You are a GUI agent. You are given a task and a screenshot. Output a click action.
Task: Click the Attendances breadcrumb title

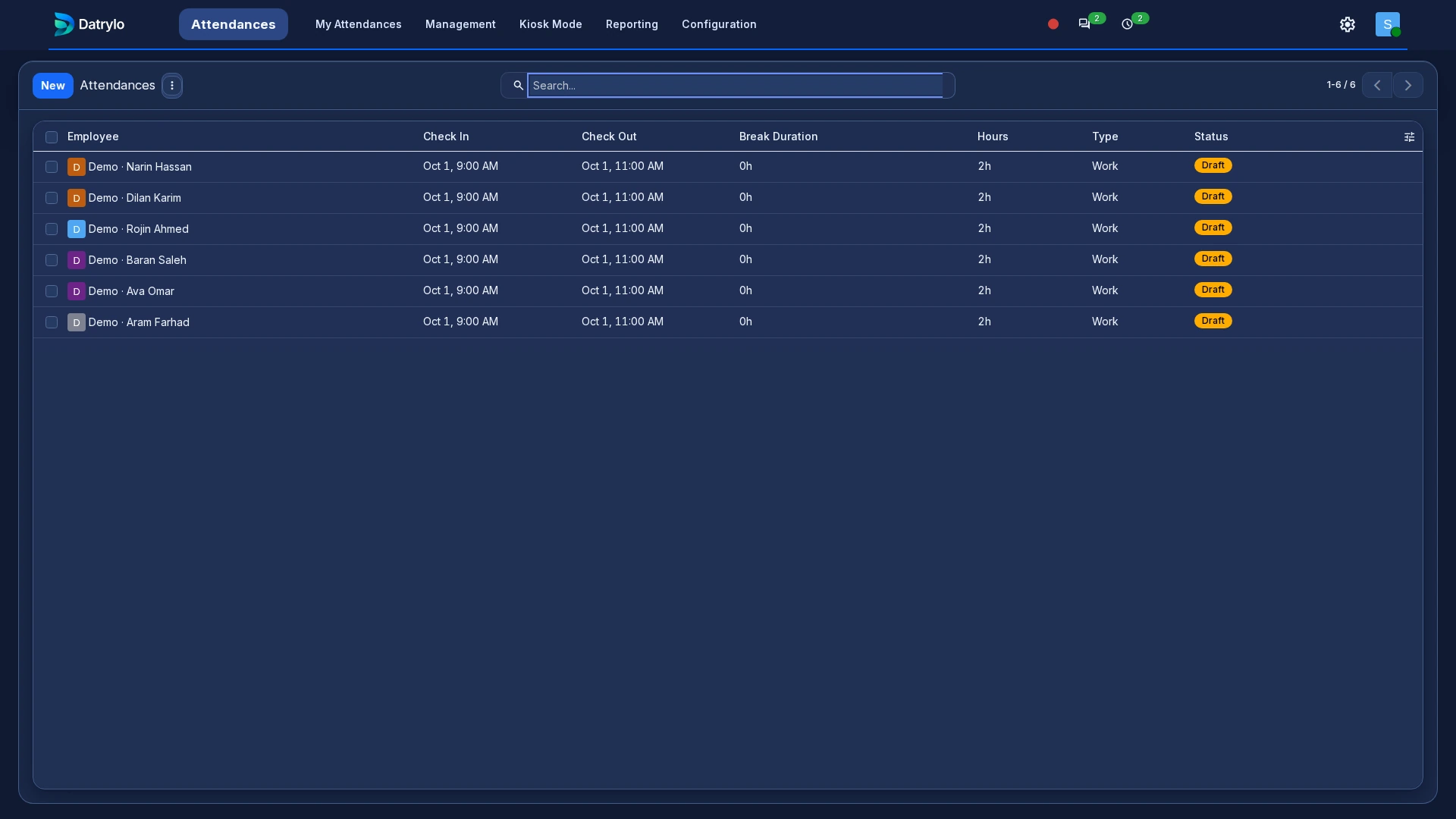pos(118,86)
